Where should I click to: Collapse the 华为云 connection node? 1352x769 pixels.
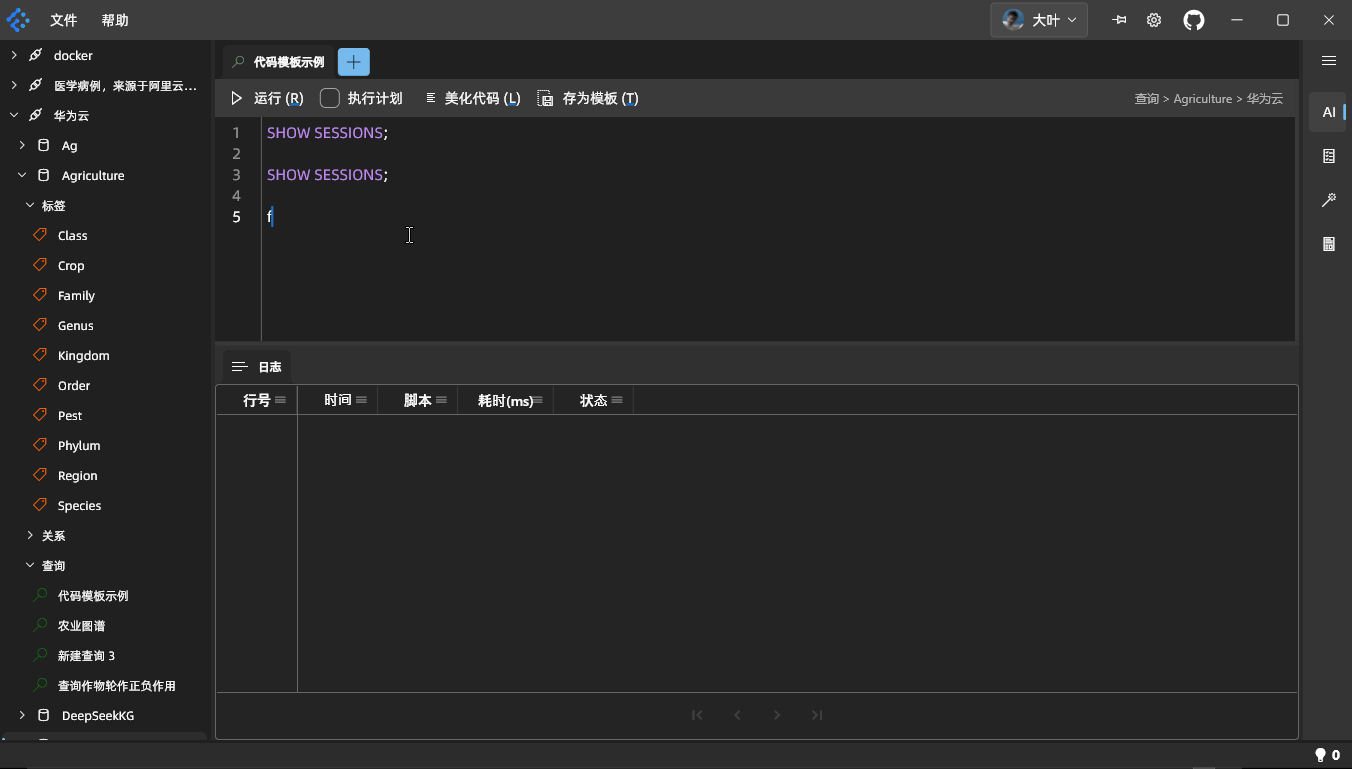click(x=14, y=115)
